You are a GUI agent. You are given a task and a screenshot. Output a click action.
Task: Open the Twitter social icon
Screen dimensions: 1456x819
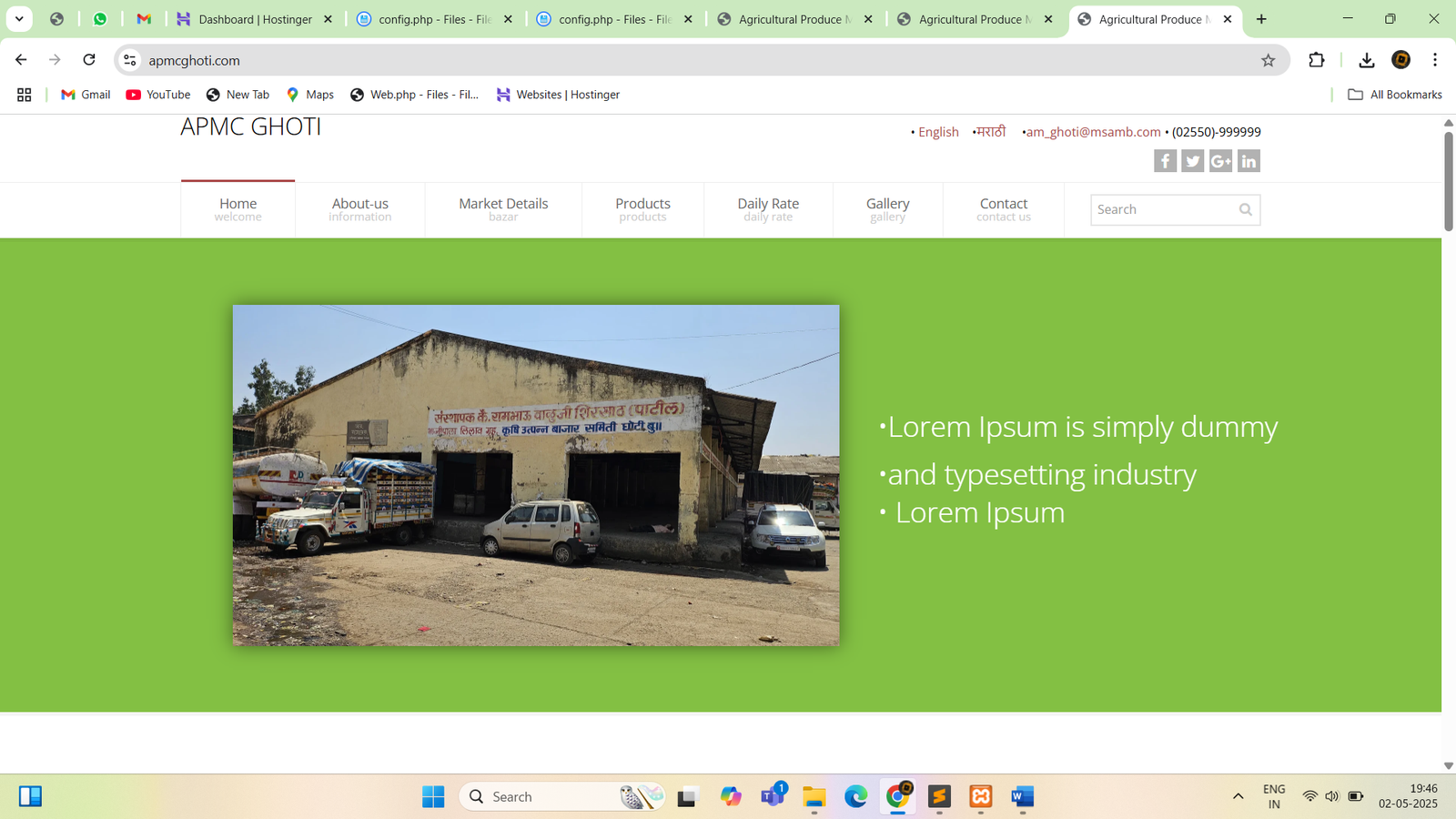point(1192,161)
